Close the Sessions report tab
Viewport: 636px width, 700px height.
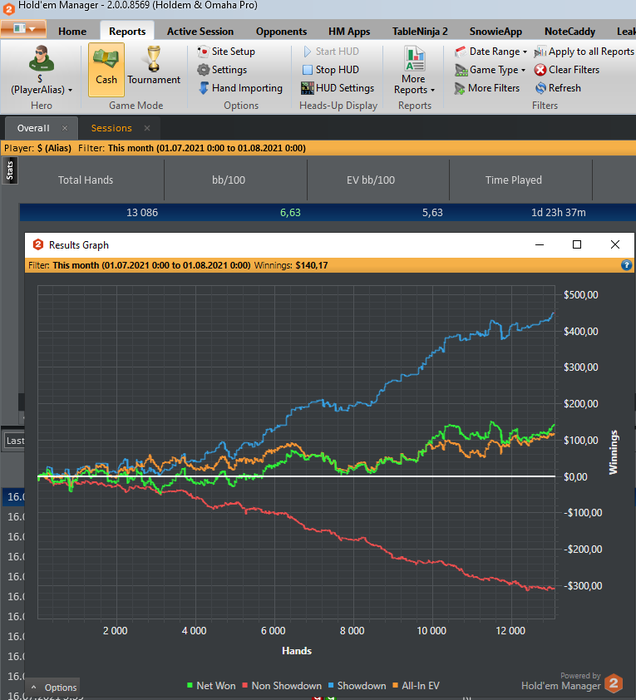click(x=147, y=128)
